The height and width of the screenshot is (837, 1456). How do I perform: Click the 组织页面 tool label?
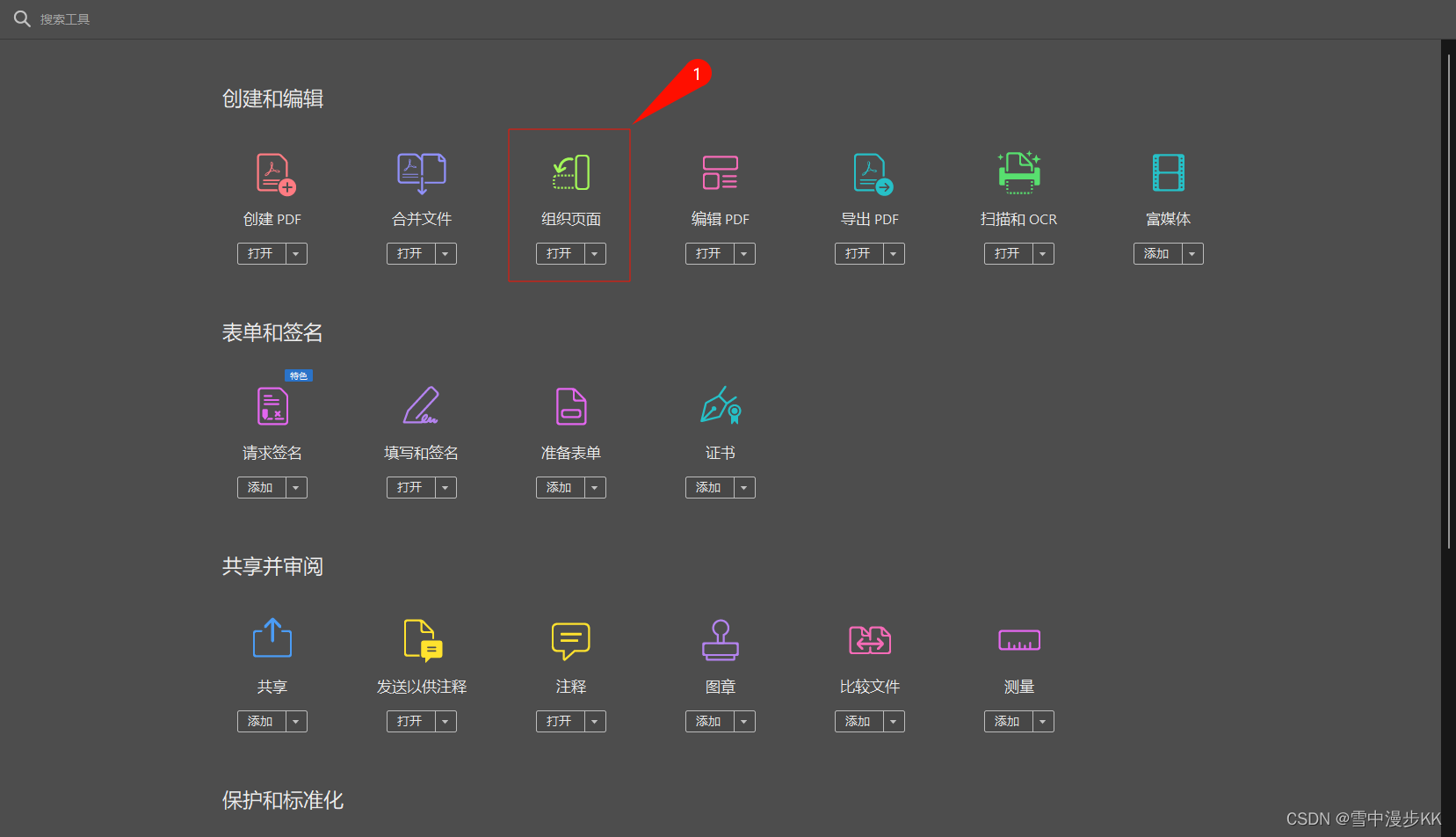click(571, 219)
